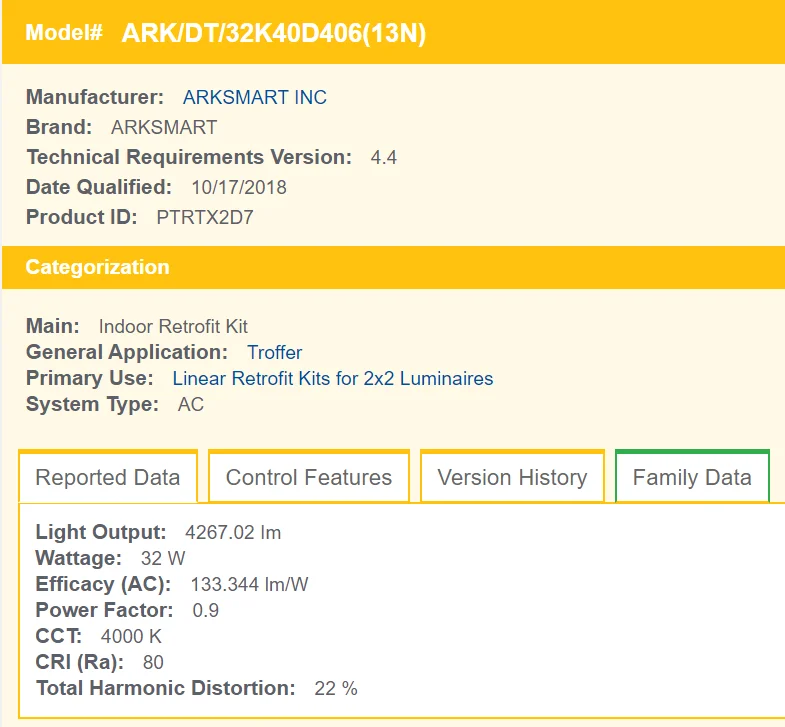Open the ARKSMART INC manufacturer link
This screenshot has height=727, width=785.
(254, 97)
